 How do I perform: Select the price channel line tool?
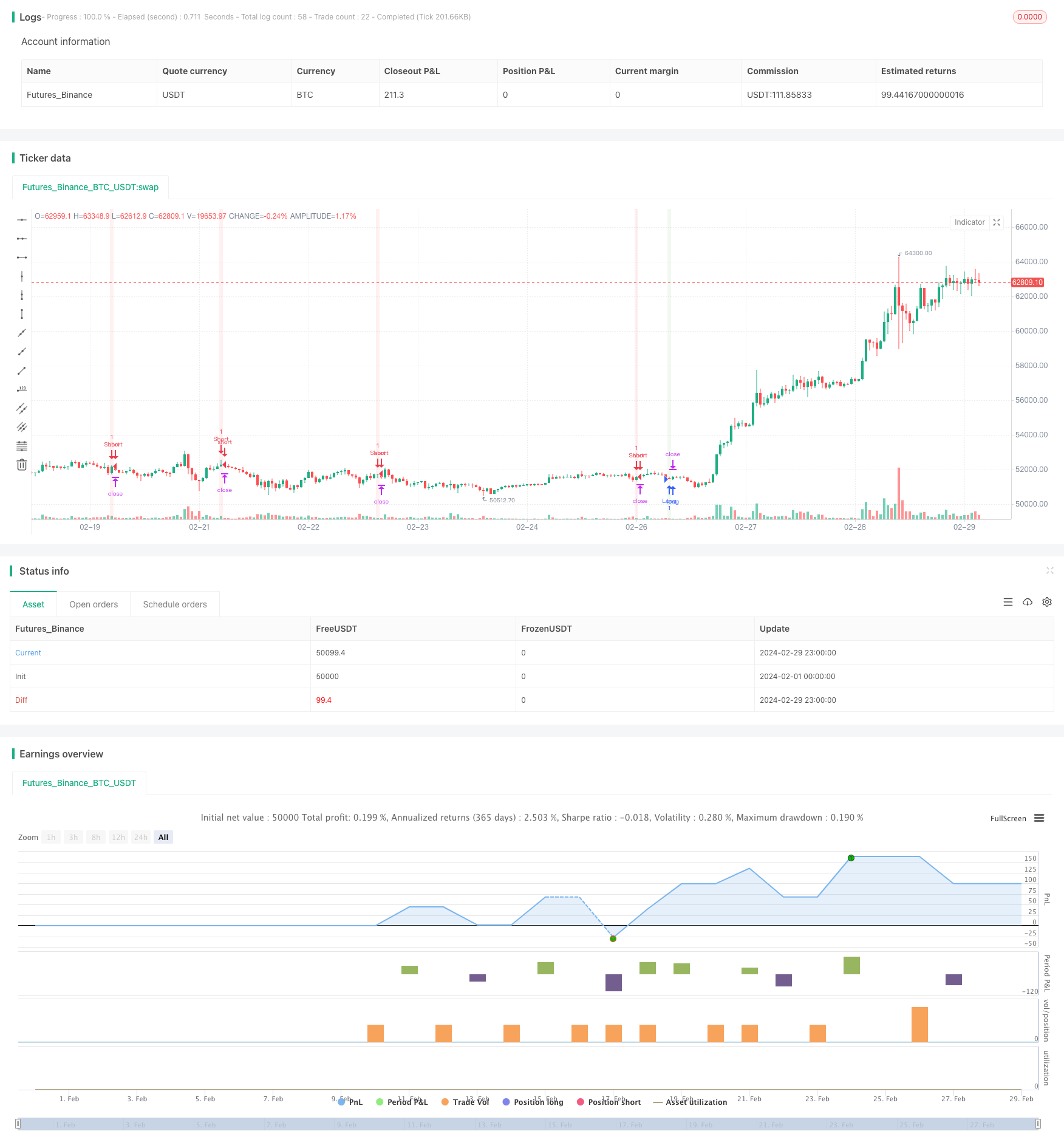click(22, 408)
